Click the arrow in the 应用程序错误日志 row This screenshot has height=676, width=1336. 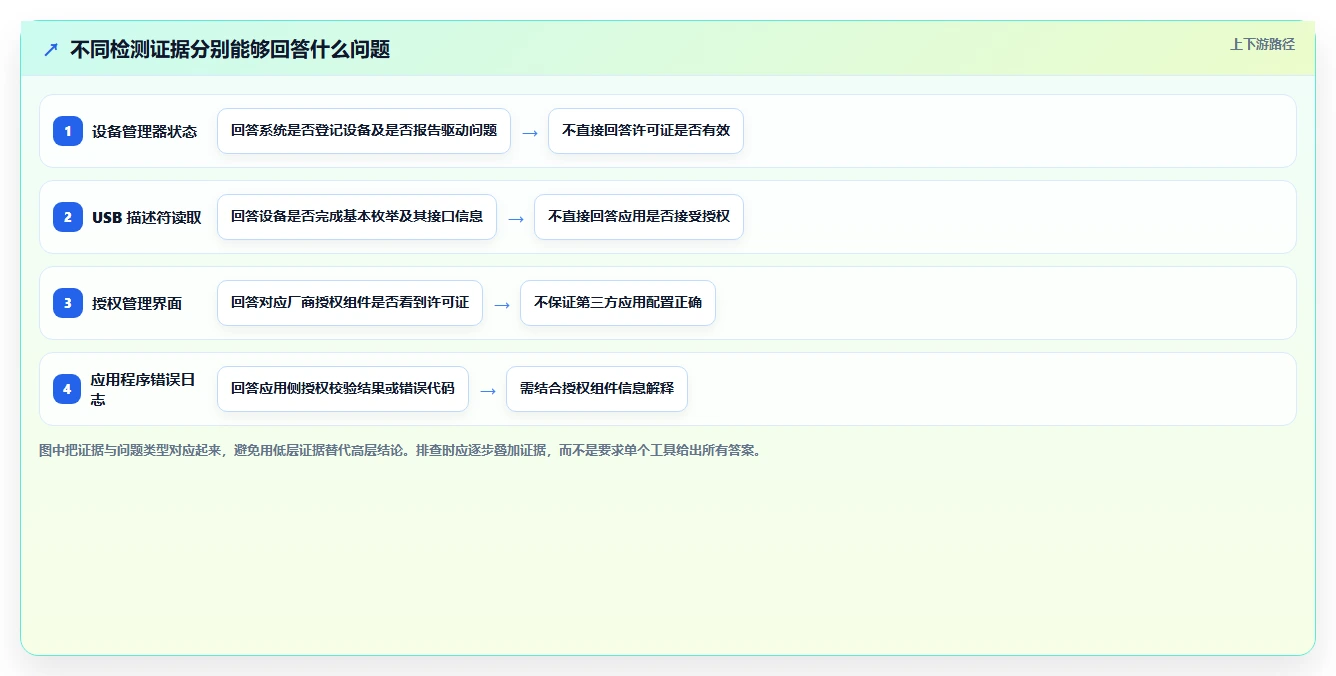488,390
